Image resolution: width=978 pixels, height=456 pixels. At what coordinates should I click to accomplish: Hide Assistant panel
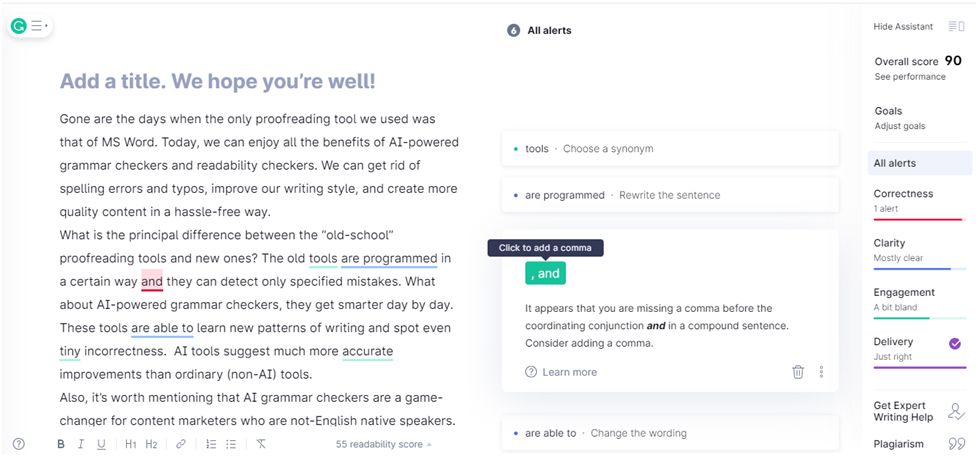903,26
